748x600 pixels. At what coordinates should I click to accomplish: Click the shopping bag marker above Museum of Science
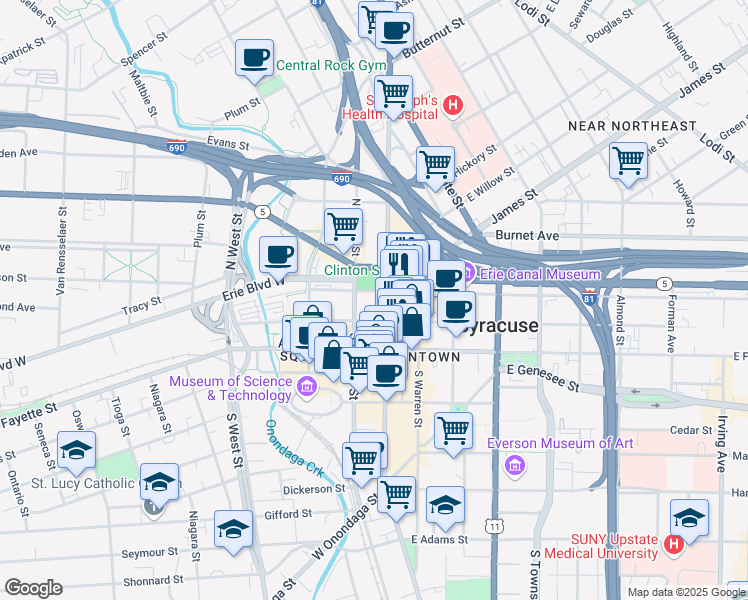click(x=333, y=358)
